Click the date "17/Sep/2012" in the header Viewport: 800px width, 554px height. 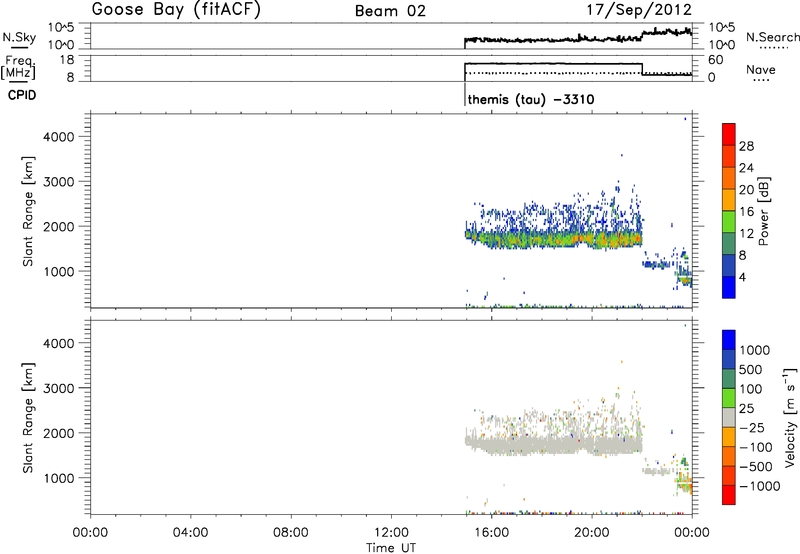[x=639, y=10]
